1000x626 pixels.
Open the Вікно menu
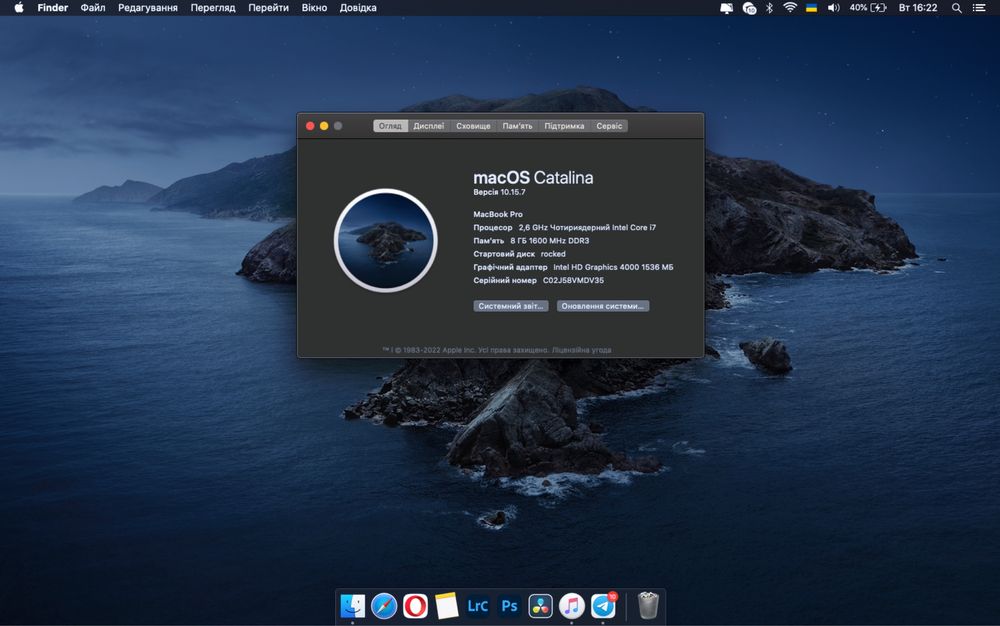click(x=314, y=8)
